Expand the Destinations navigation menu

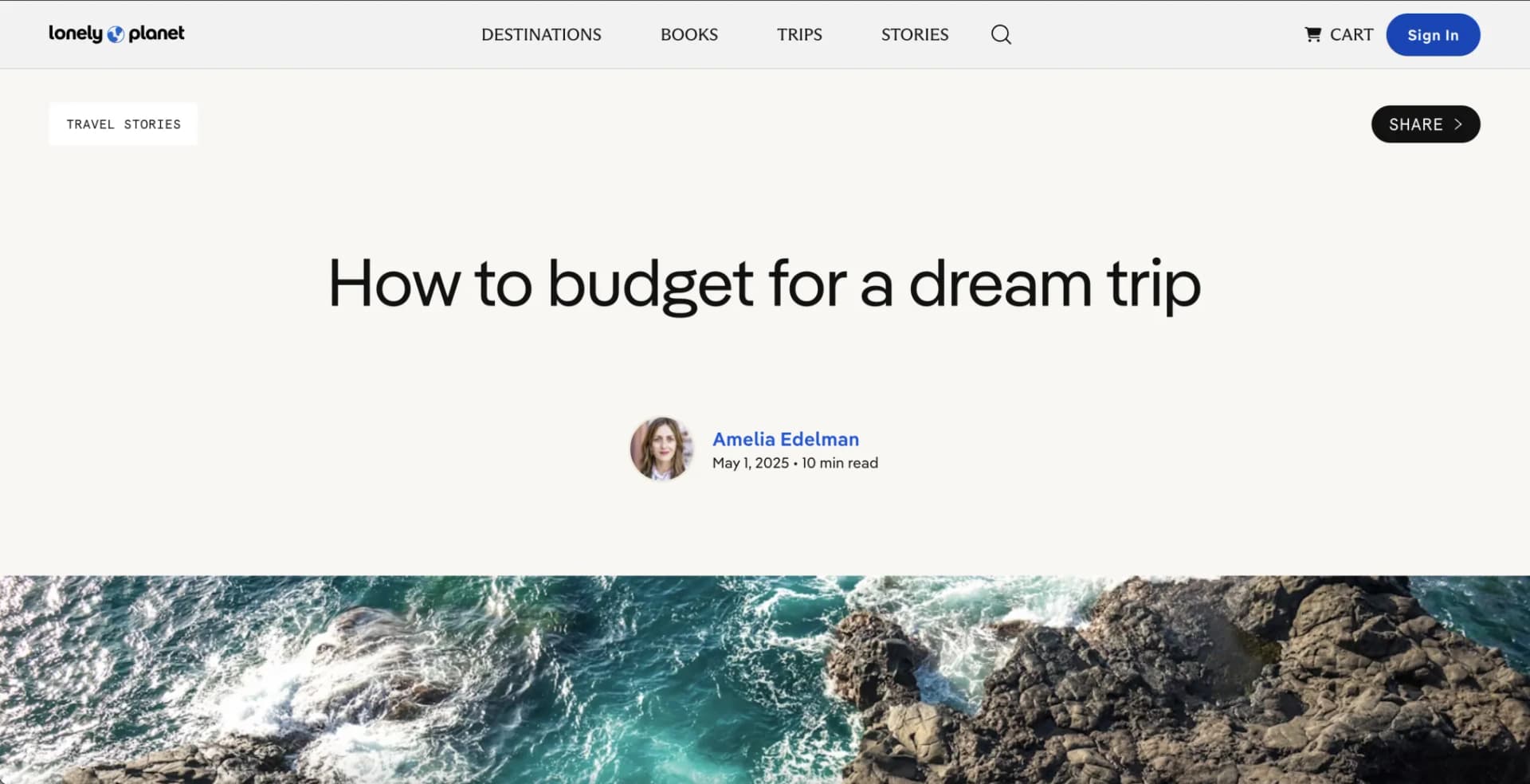tap(541, 34)
